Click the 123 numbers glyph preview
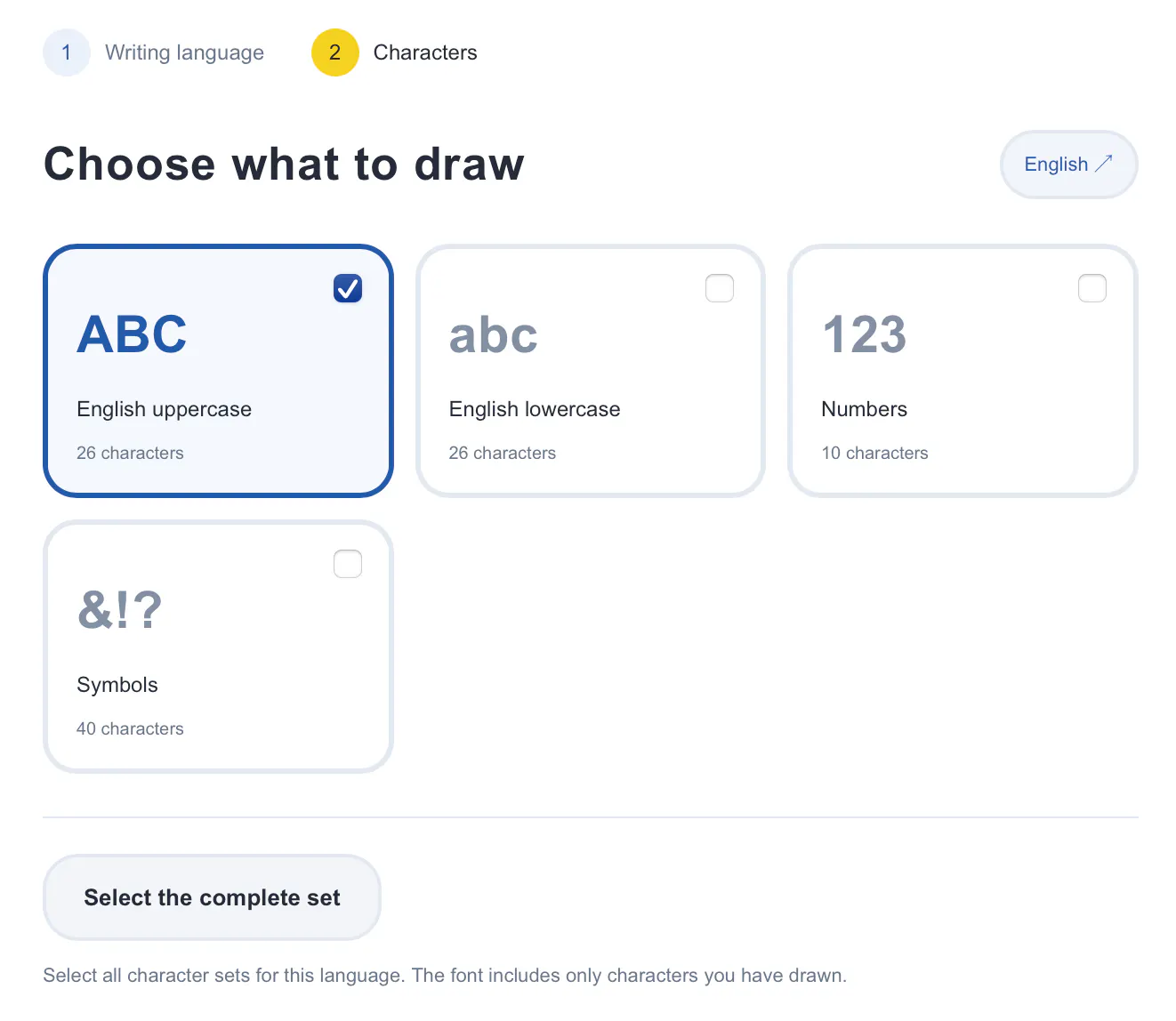This screenshot has width=1176, height=1021. [x=864, y=334]
